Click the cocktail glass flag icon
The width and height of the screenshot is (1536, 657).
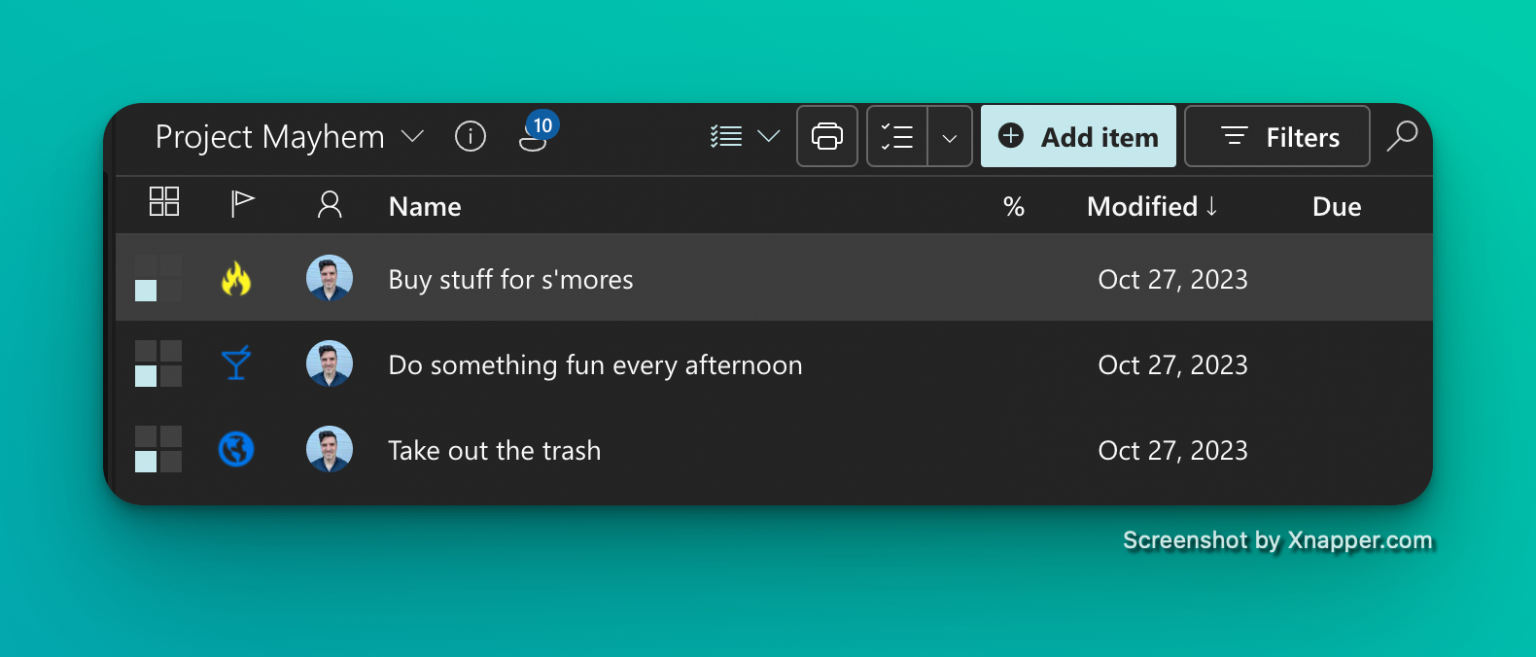(x=236, y=364)
